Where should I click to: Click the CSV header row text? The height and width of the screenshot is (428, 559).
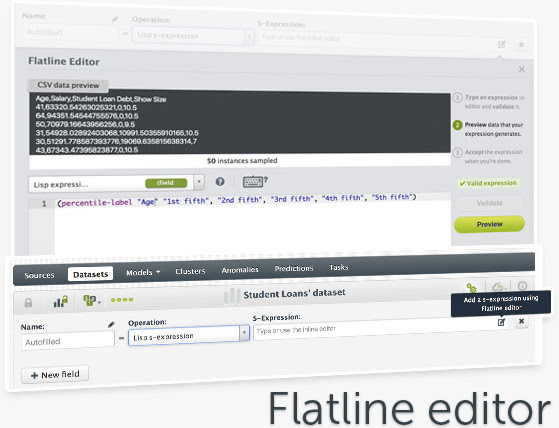[101, 99]
